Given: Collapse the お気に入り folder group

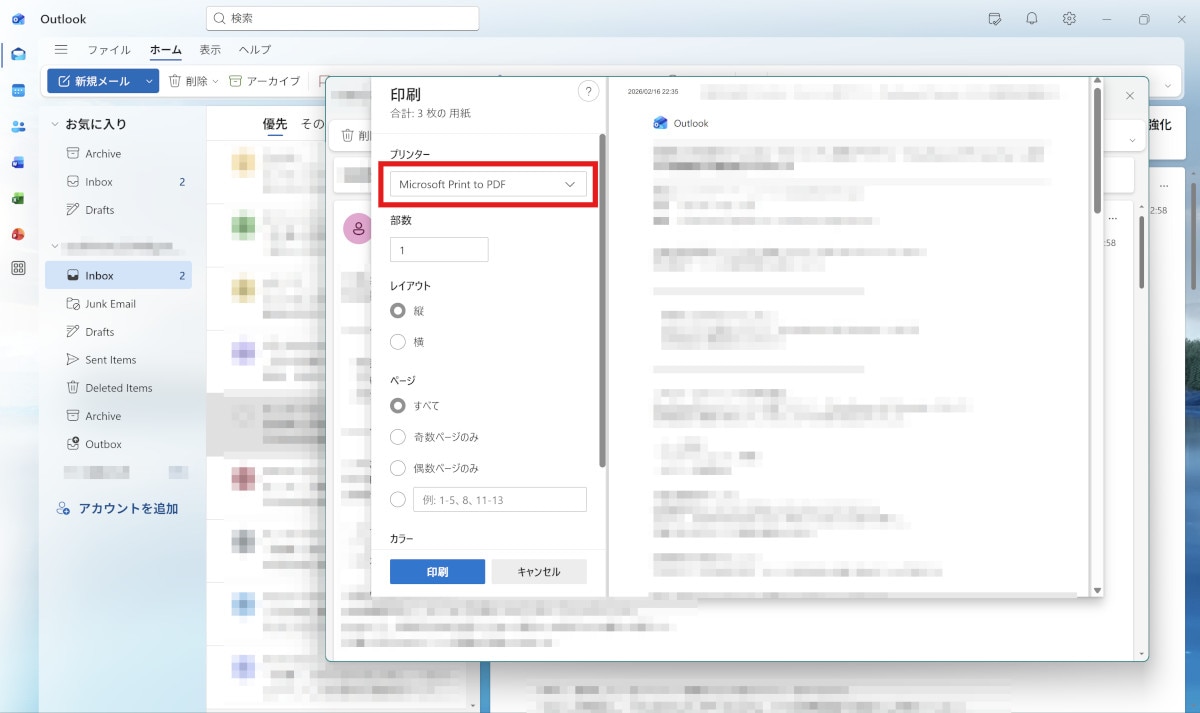Looking at the screenshot, I should tap(55, 125).
